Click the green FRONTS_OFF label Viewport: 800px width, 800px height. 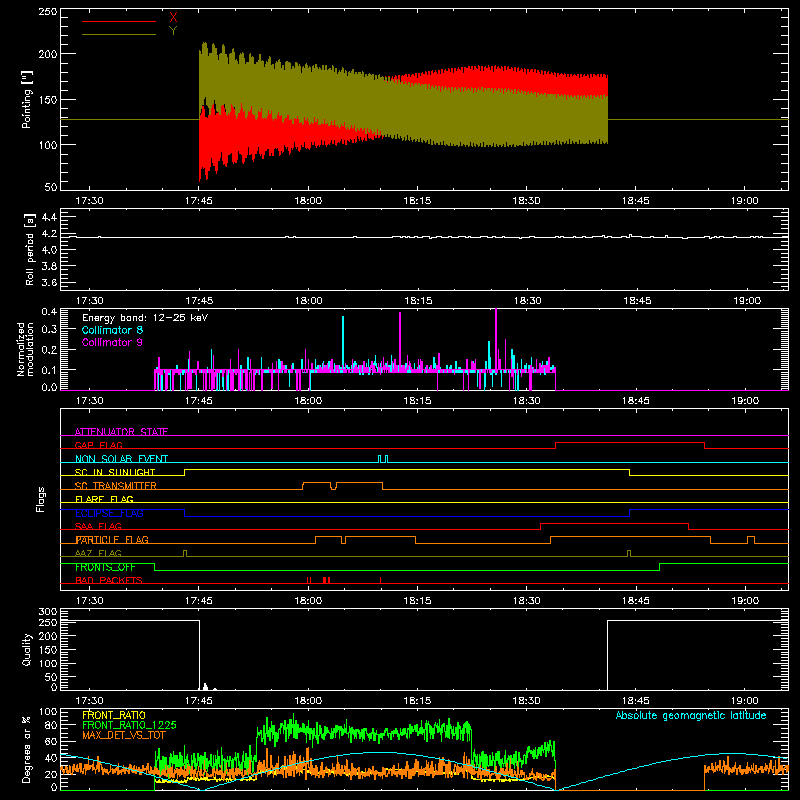105,567
